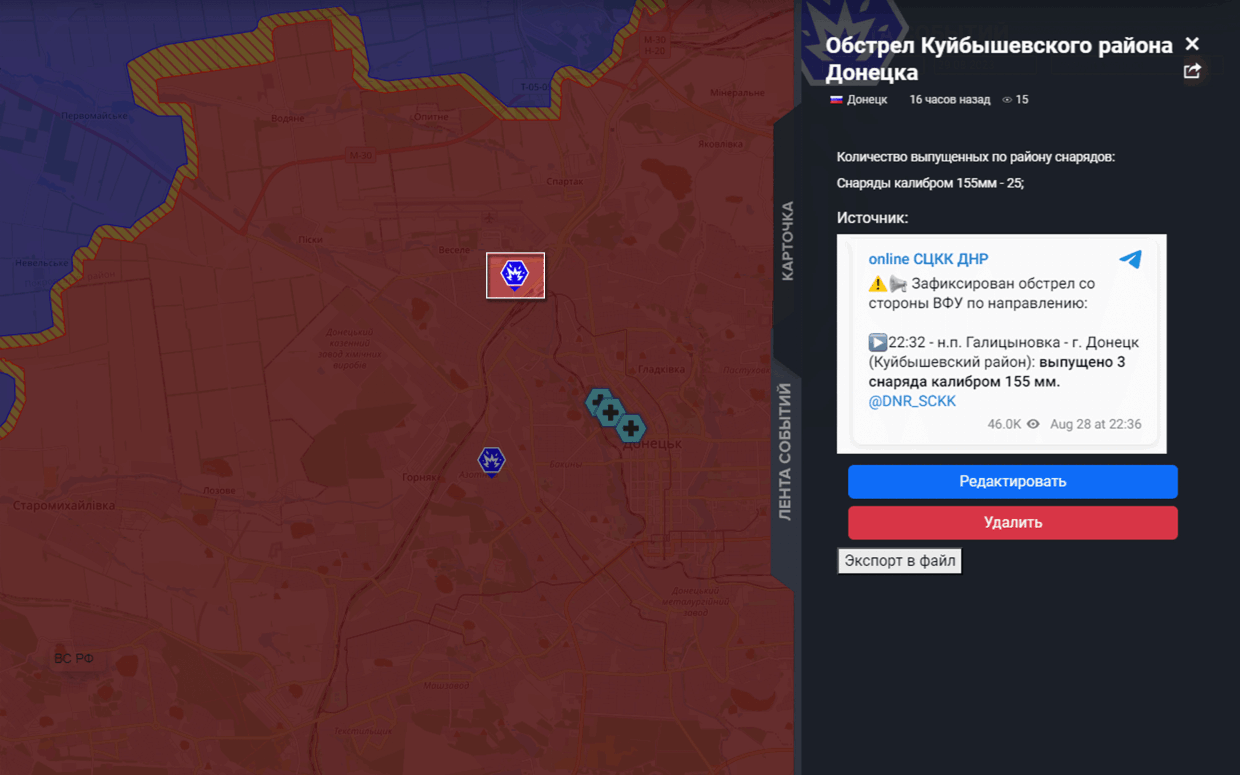Click the Старомихайлівка label on the map
Image resolution: width=1240 pixels, height=775 pixels.
pyautogui.click(x=64, y=505)
